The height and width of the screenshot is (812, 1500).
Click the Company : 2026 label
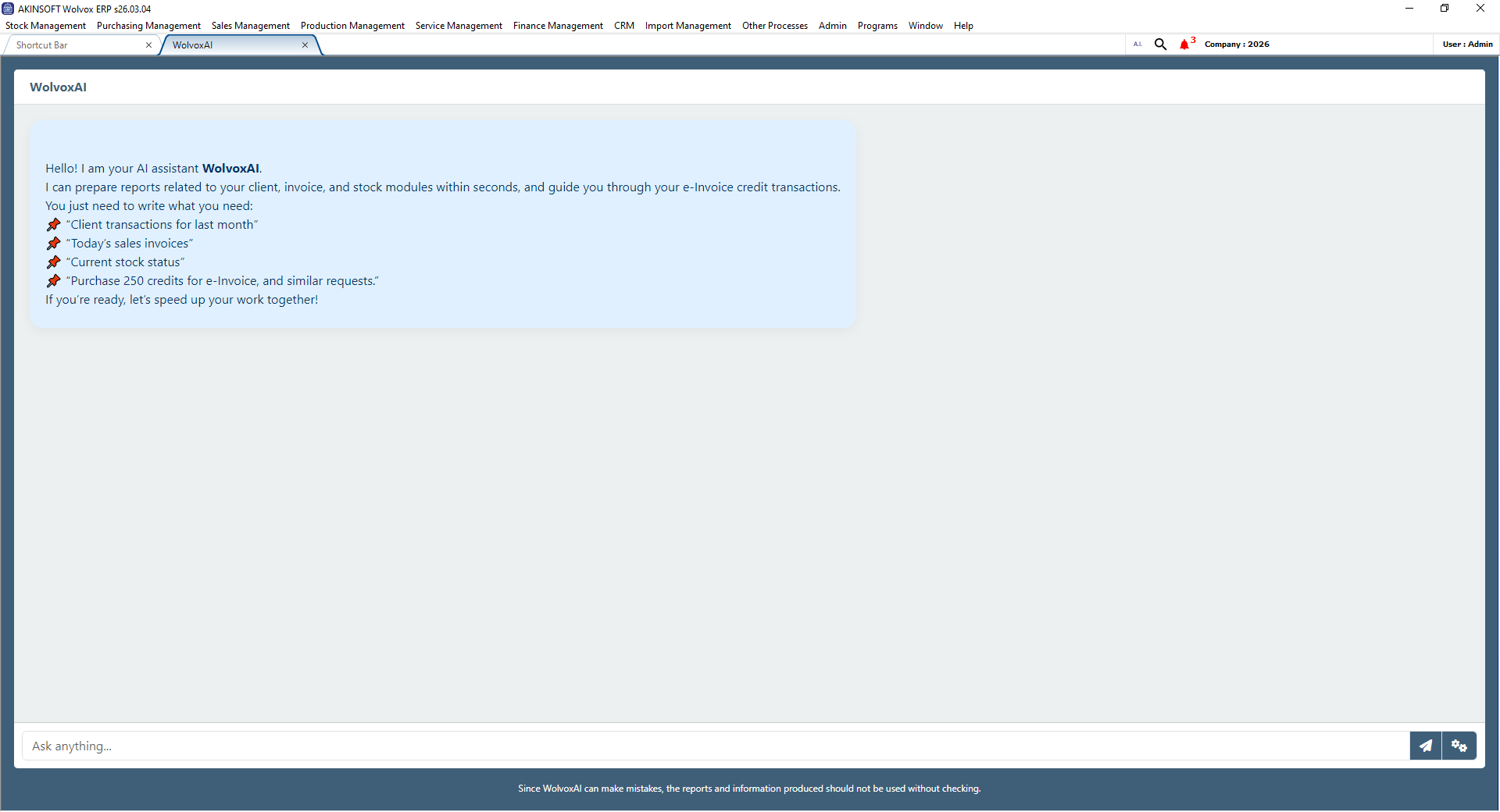(1237, 45)
